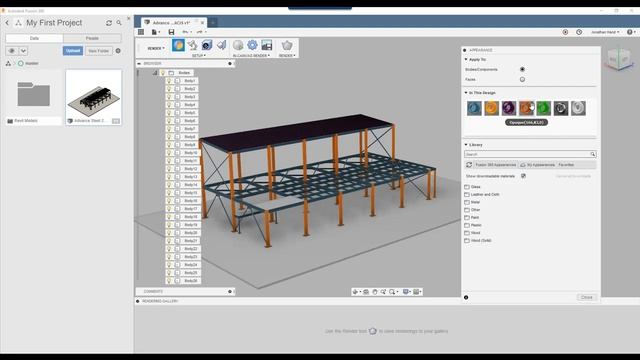Collapse the Apply To section
The height and width of the screenshot is (360, 640).
click(x=466, y=60)
